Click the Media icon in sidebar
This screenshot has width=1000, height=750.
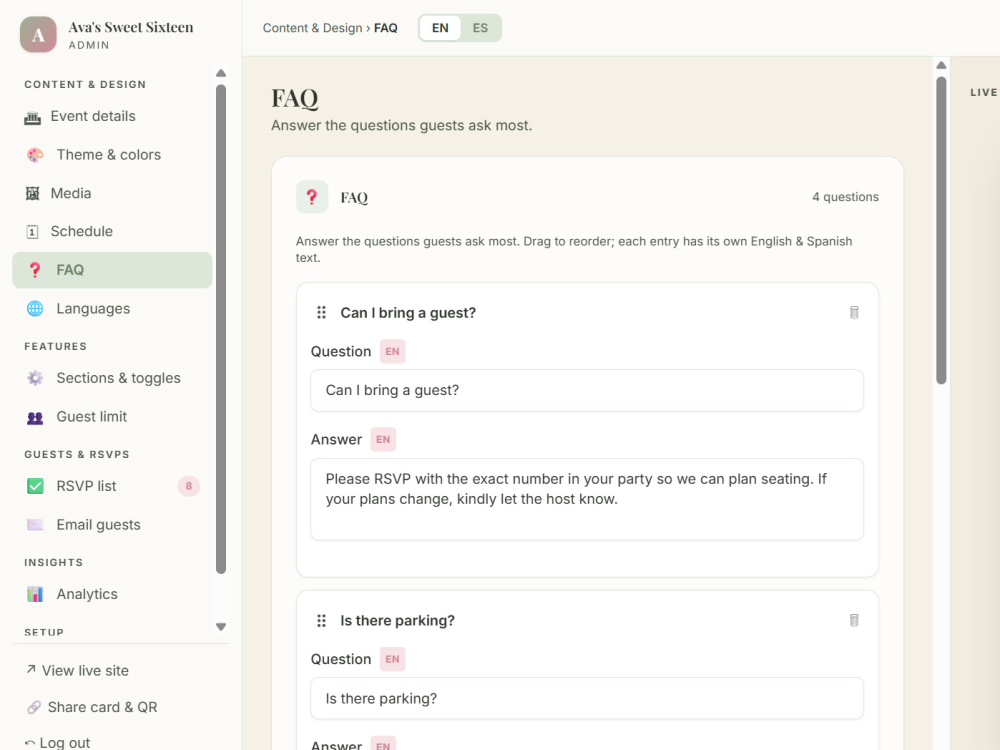(33, 193)
